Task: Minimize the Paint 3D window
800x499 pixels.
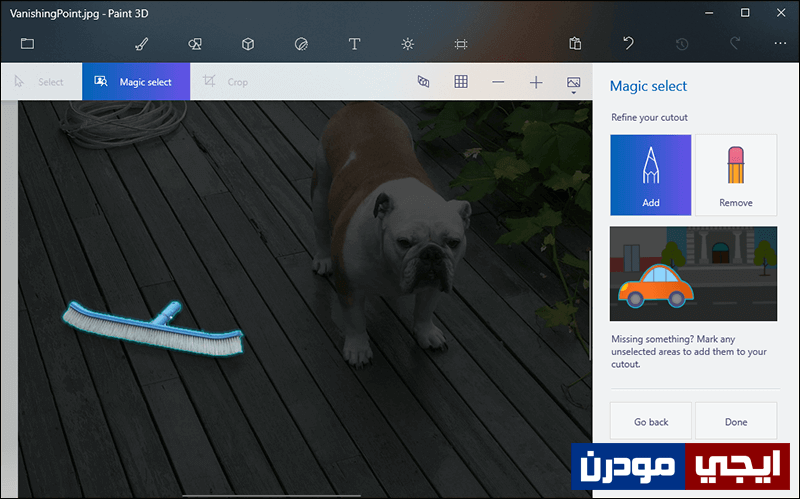Action: 709,13
